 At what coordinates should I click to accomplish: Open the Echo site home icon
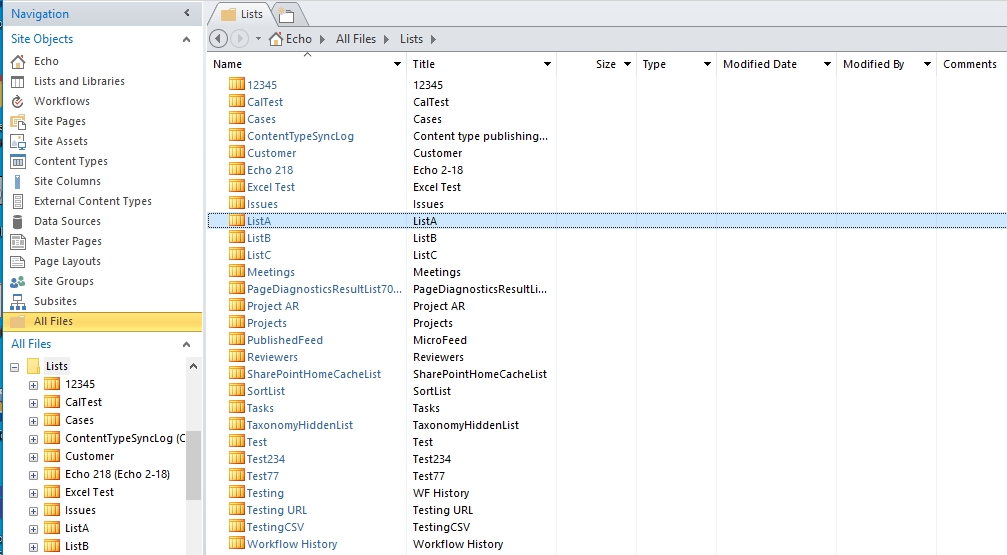click(18, 62)
